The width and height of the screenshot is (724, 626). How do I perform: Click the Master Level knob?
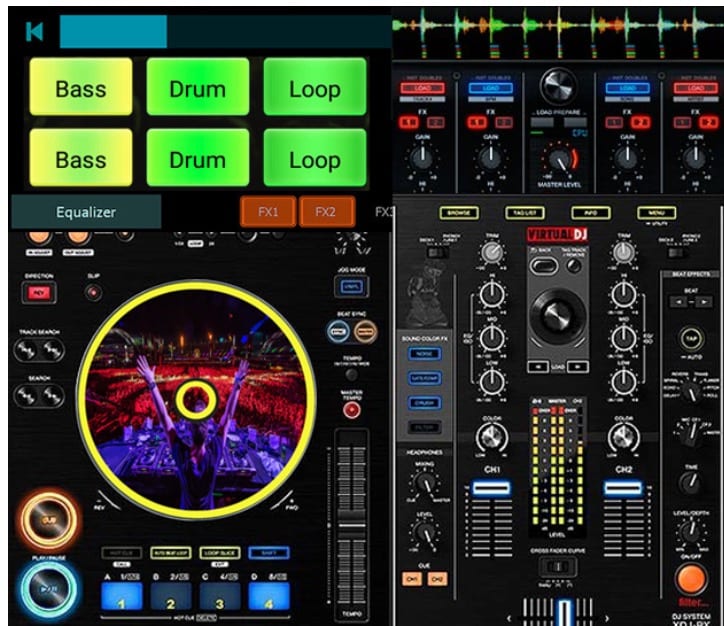(560, 160)
